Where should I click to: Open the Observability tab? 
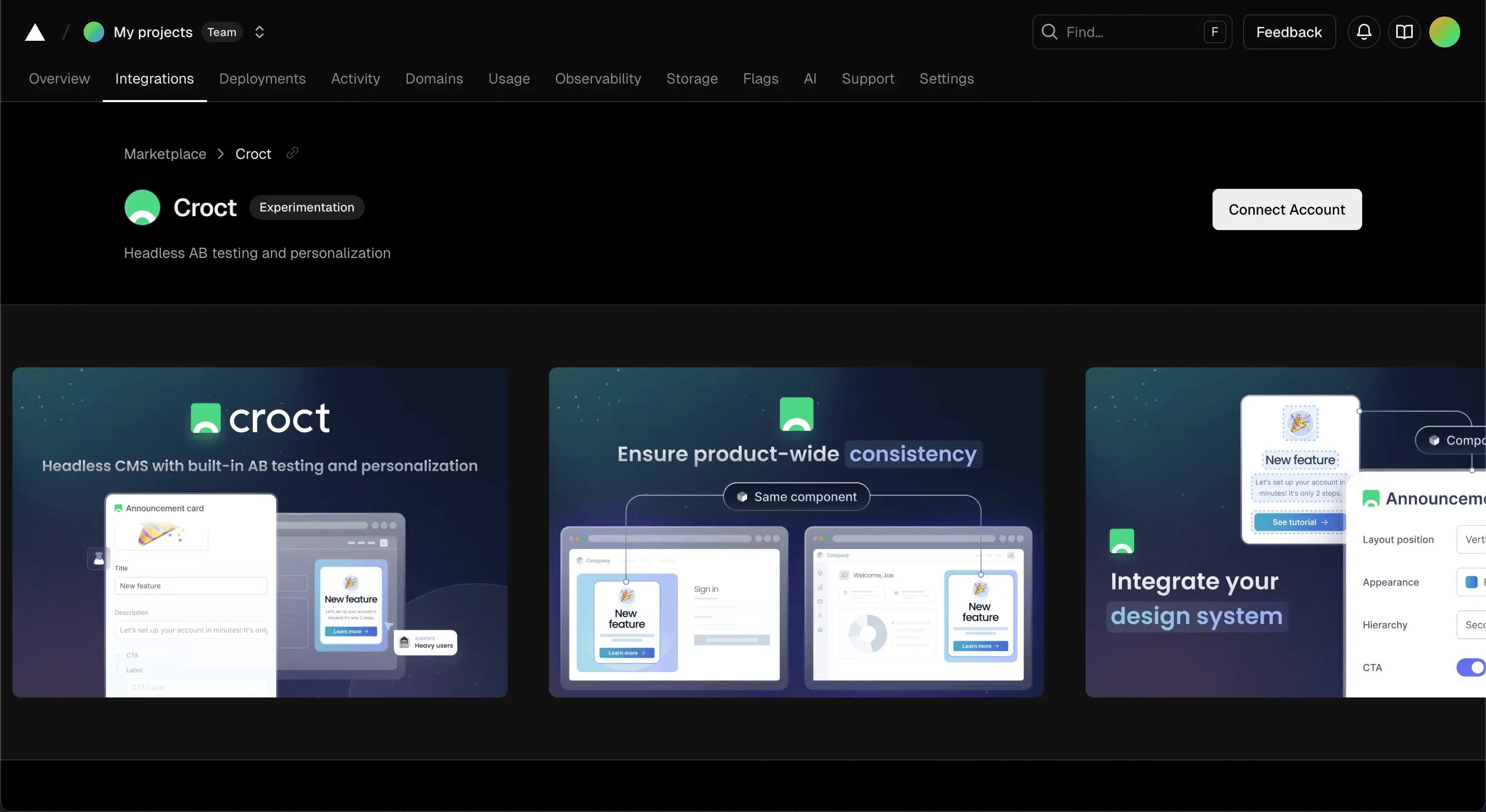pyautogui.click(x=597, y=78)
